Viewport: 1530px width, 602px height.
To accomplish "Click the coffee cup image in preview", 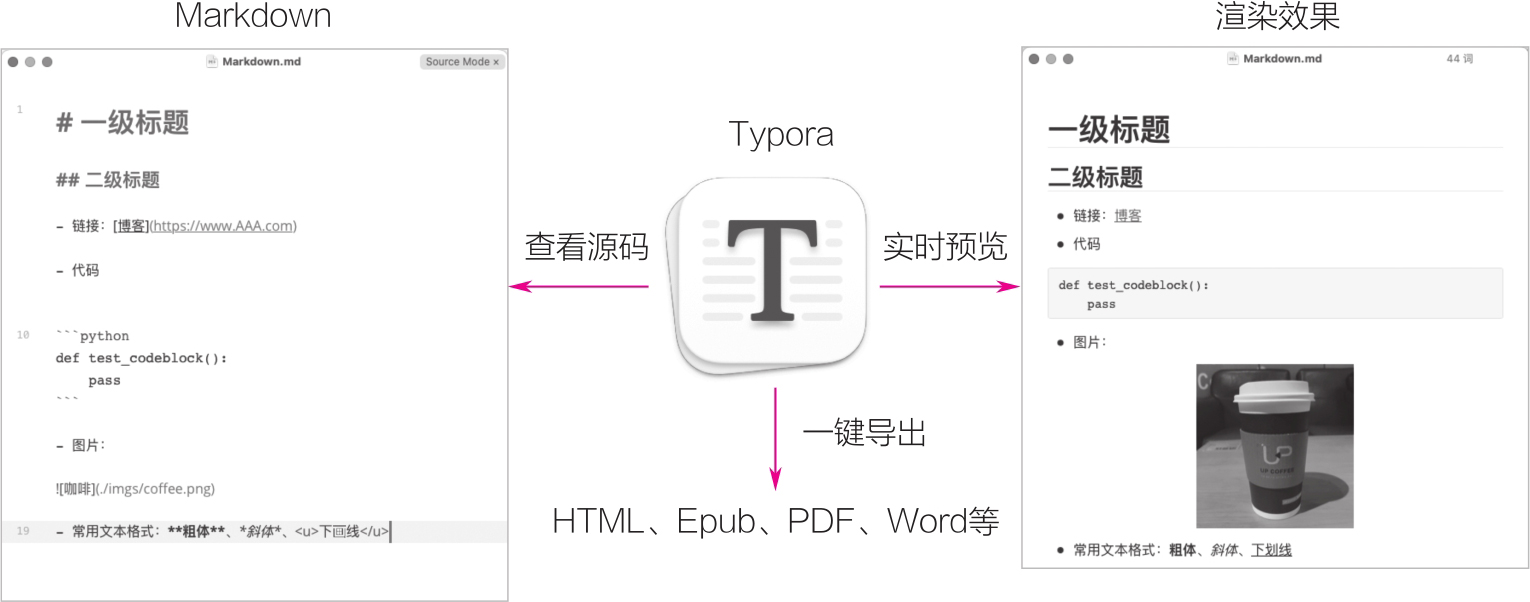I will [1274, 446].
